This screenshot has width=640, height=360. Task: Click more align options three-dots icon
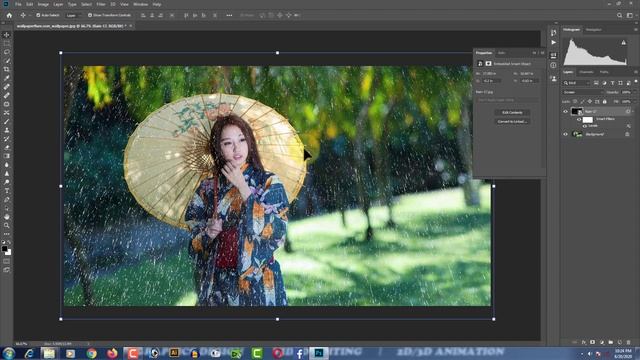click(229, 16)
